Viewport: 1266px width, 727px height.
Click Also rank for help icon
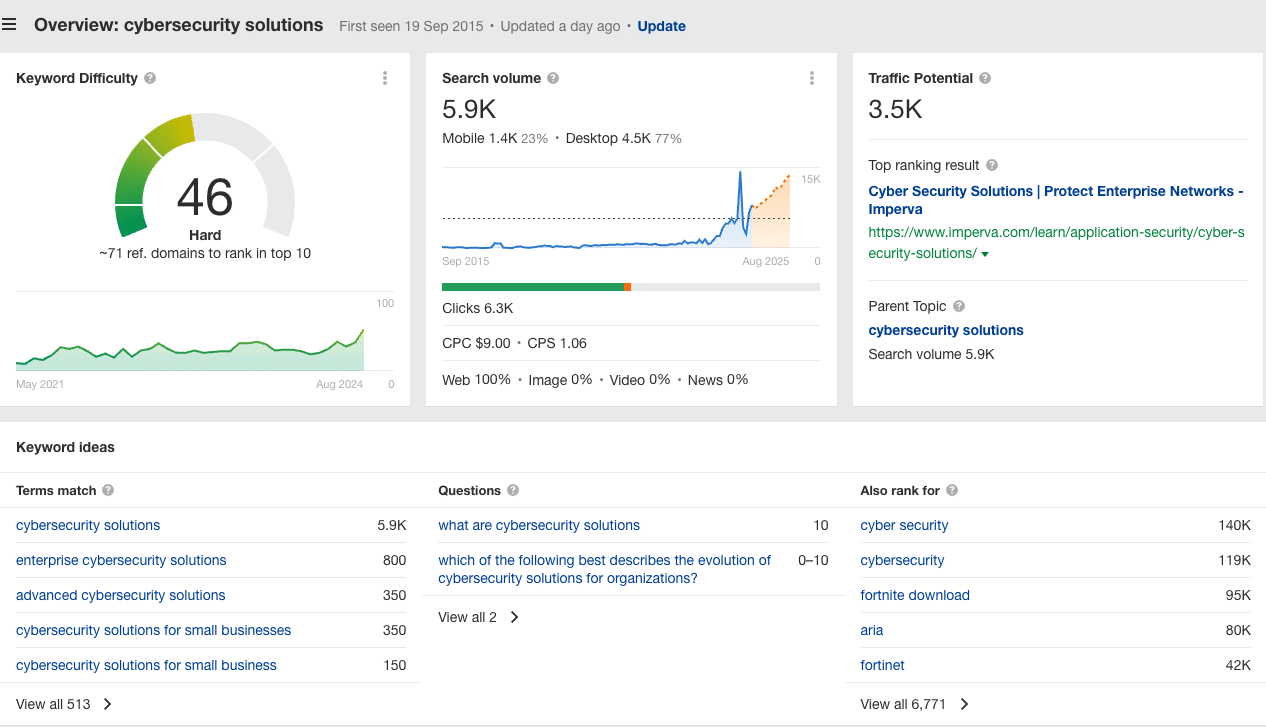(952, 490)
